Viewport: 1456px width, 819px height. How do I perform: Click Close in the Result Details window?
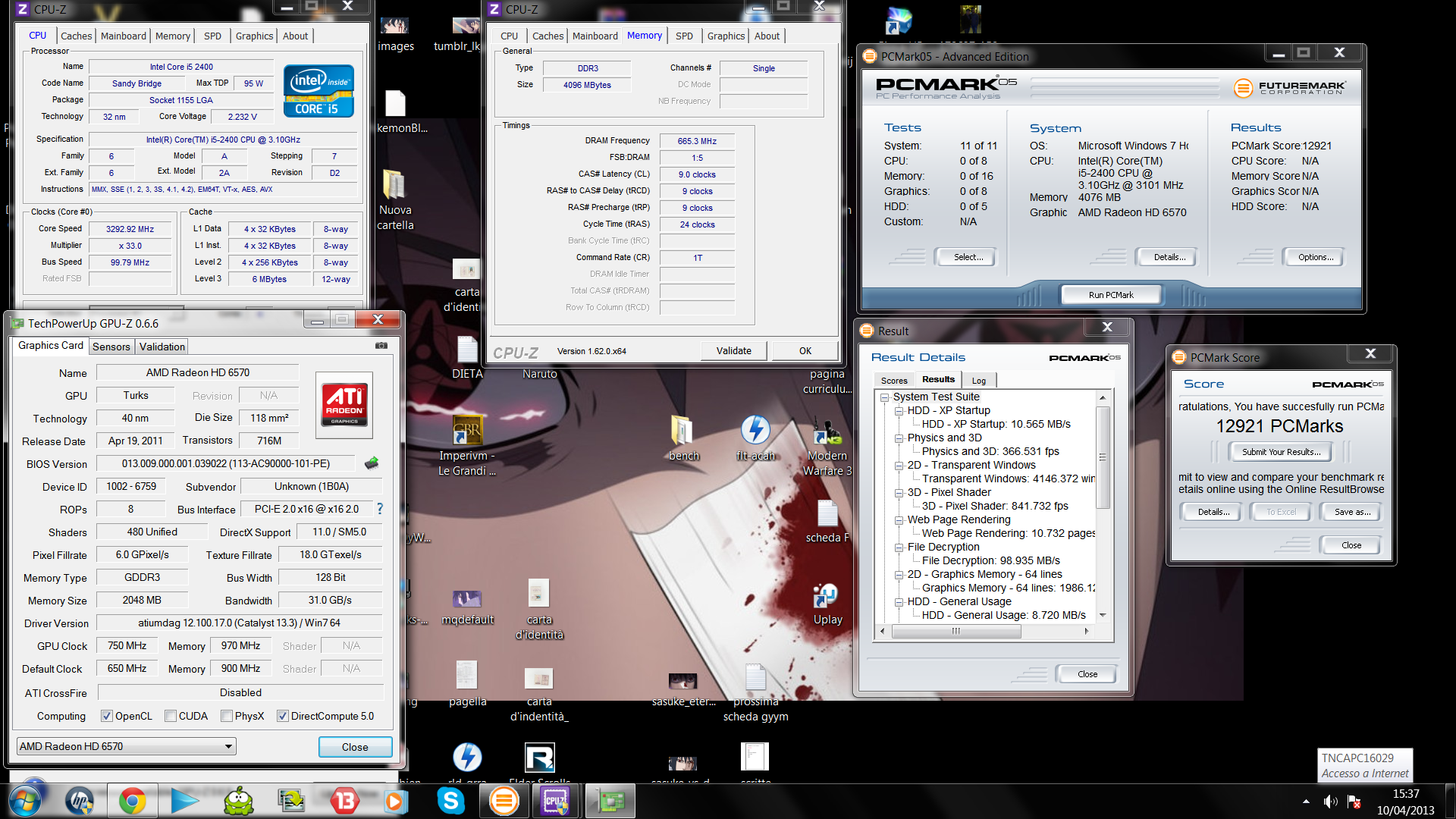tap(1087, 674)
